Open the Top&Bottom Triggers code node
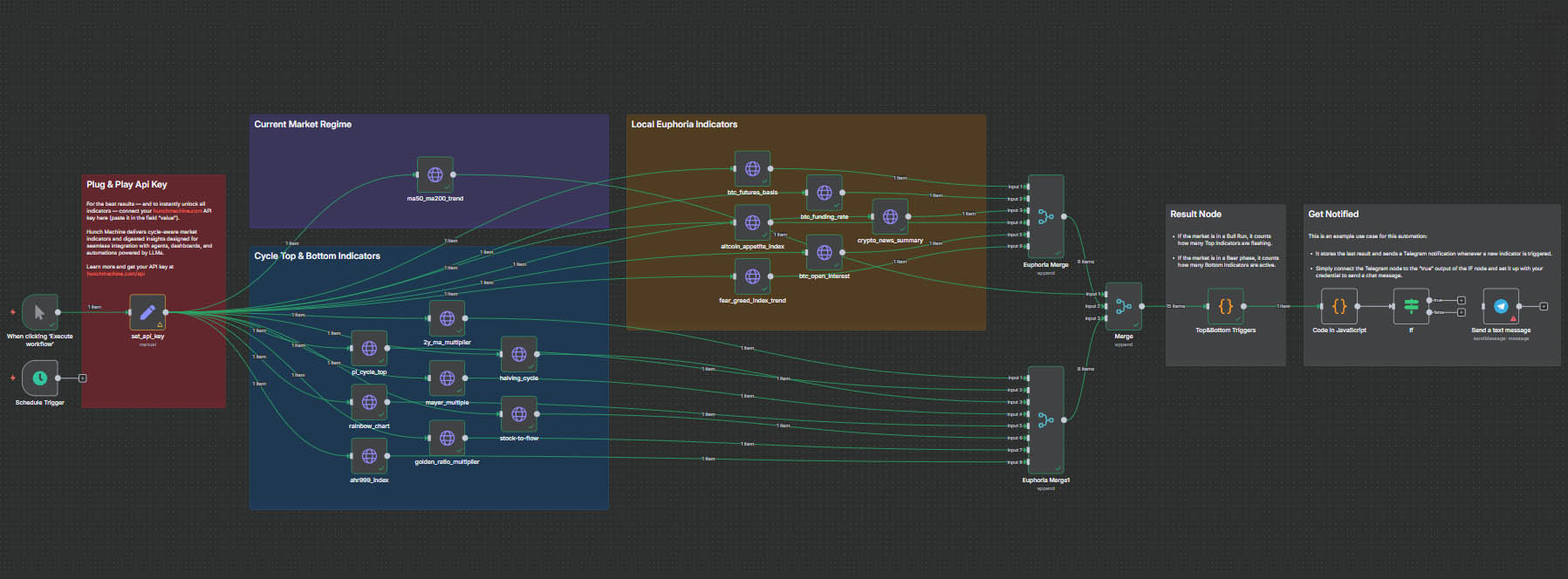Image resolution: width=1568 pixels, height=579 pixels. tap(1225, 306)
